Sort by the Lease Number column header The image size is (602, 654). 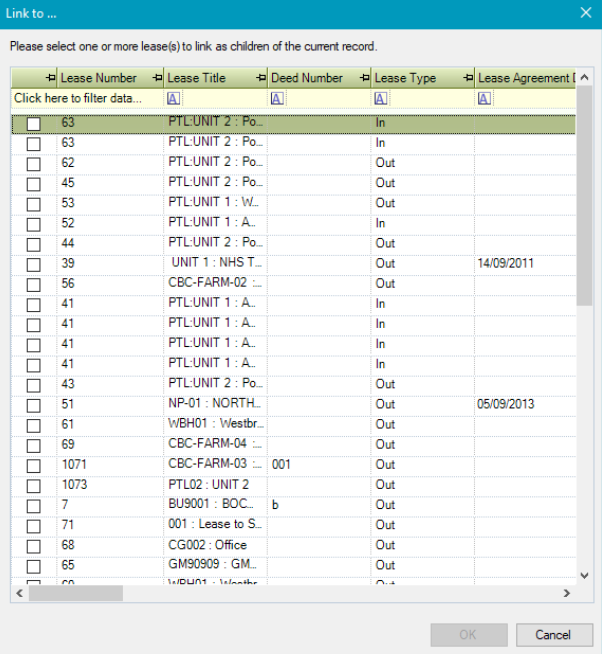pyautogui.click(x=100, y=78)
